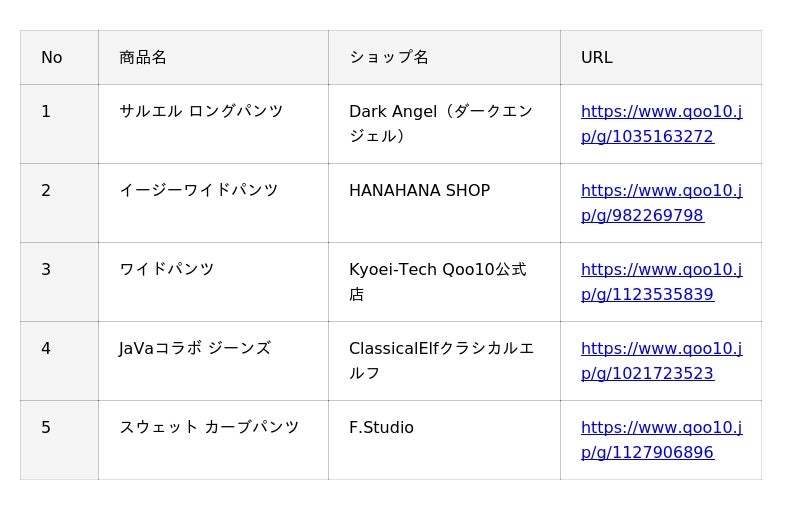Viewport: 800px width, 510px height.
Task: Visit the qoo10 link ending 1127906896
Action: click(660, 440)
